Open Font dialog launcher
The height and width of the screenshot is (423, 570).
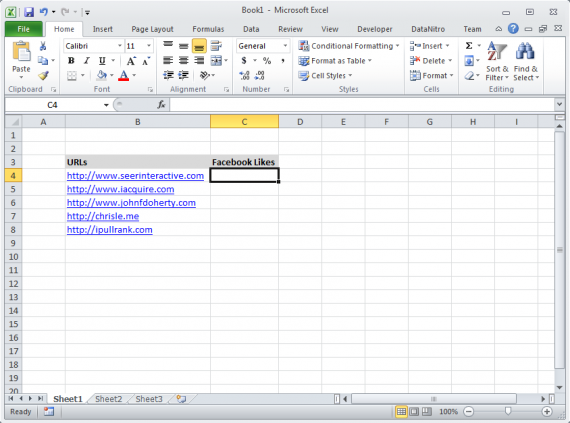pos(150,89)
